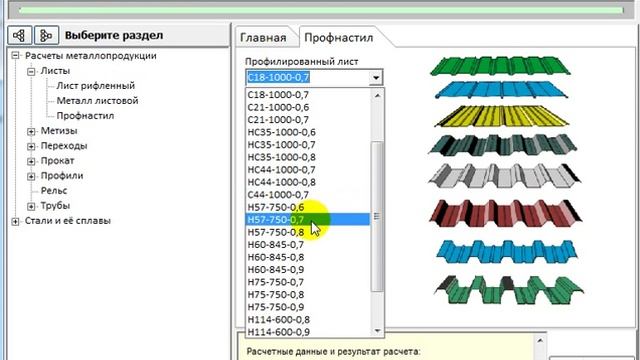Click the dropdown list scrollbar thumb
This screenshot has height=360, width=640.
(x=377, y=216)
